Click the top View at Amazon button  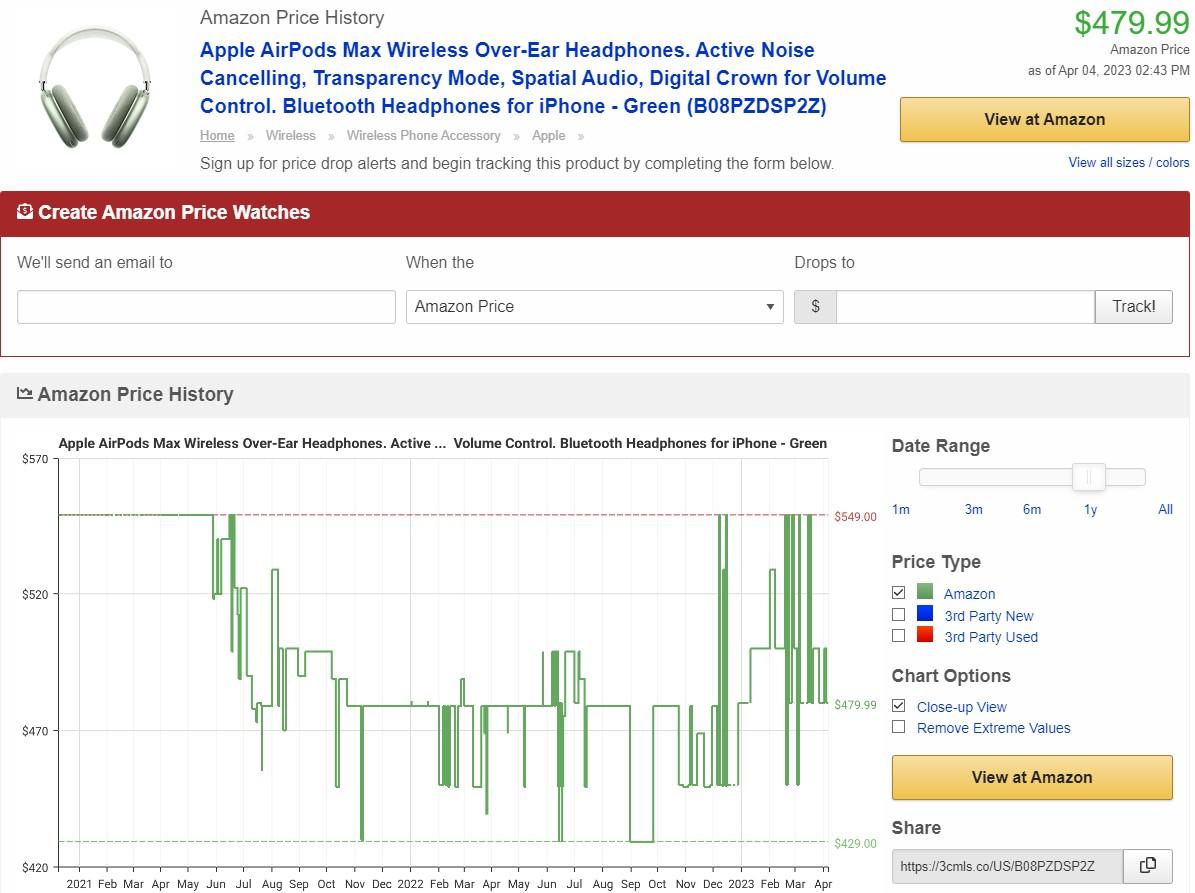(x=1044, y=120)
